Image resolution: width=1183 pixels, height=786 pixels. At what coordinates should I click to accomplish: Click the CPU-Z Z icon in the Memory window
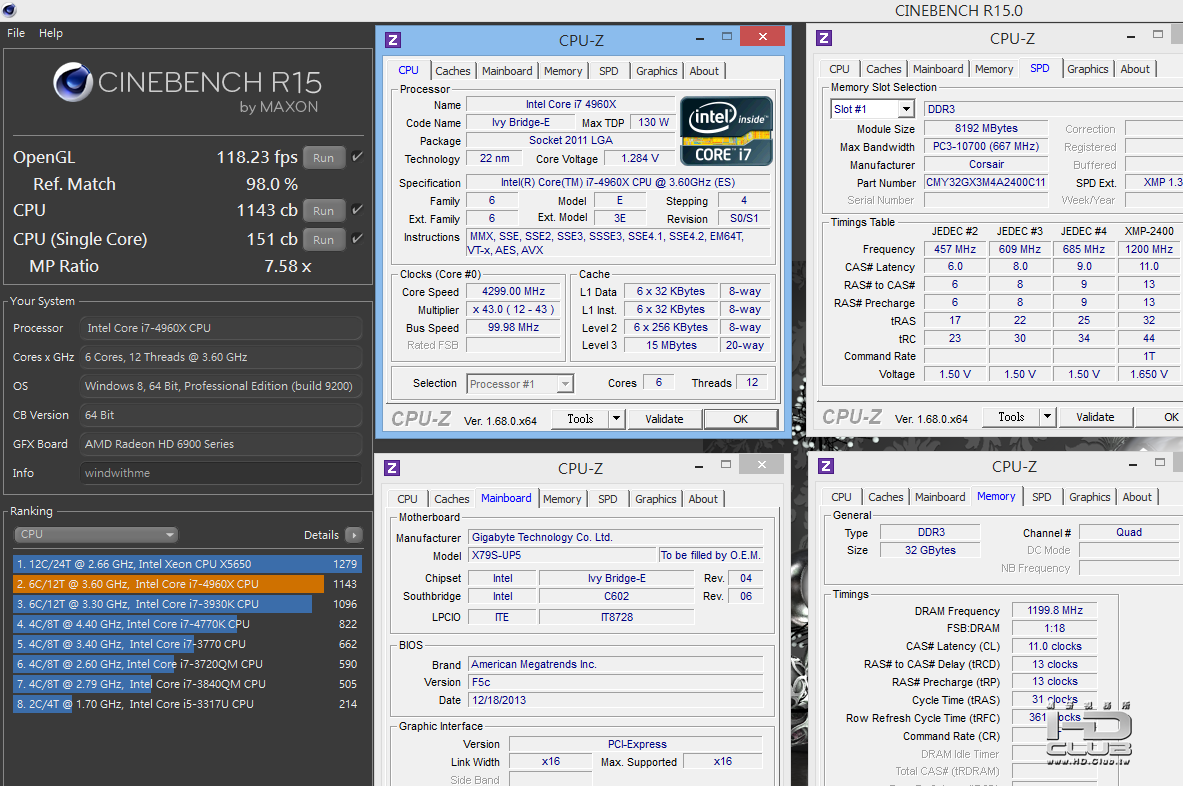point(826,465)
